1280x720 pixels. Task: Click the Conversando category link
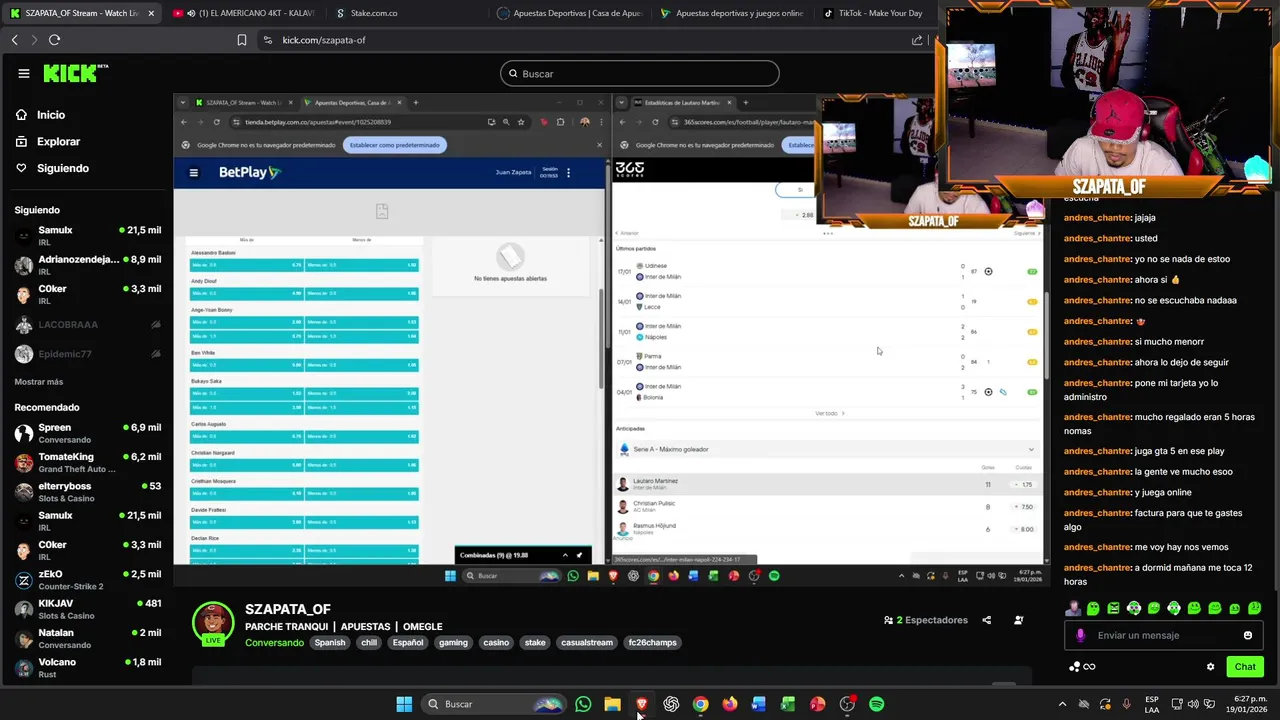274,643
